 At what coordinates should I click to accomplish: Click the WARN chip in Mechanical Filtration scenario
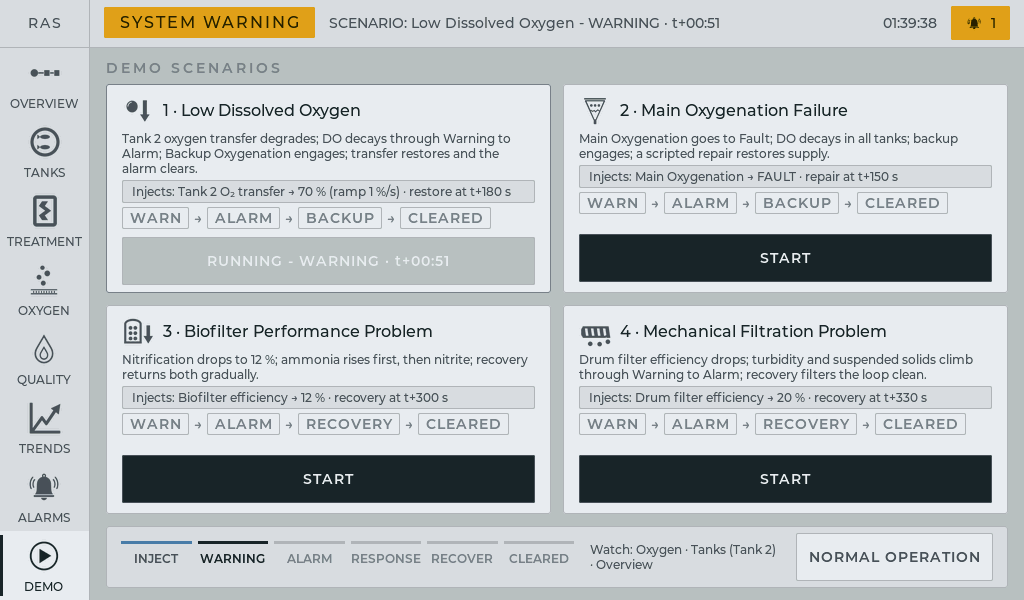click(613, 424)
